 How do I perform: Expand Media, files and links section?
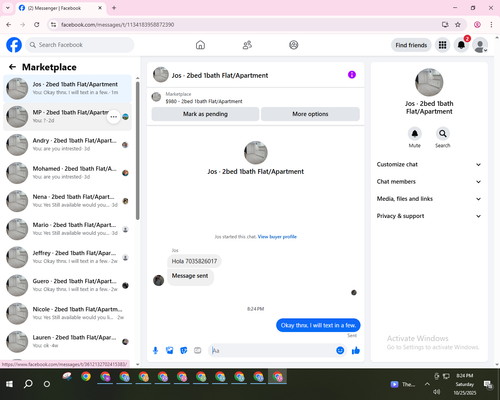pyautogui.click(x=429, y=199)
